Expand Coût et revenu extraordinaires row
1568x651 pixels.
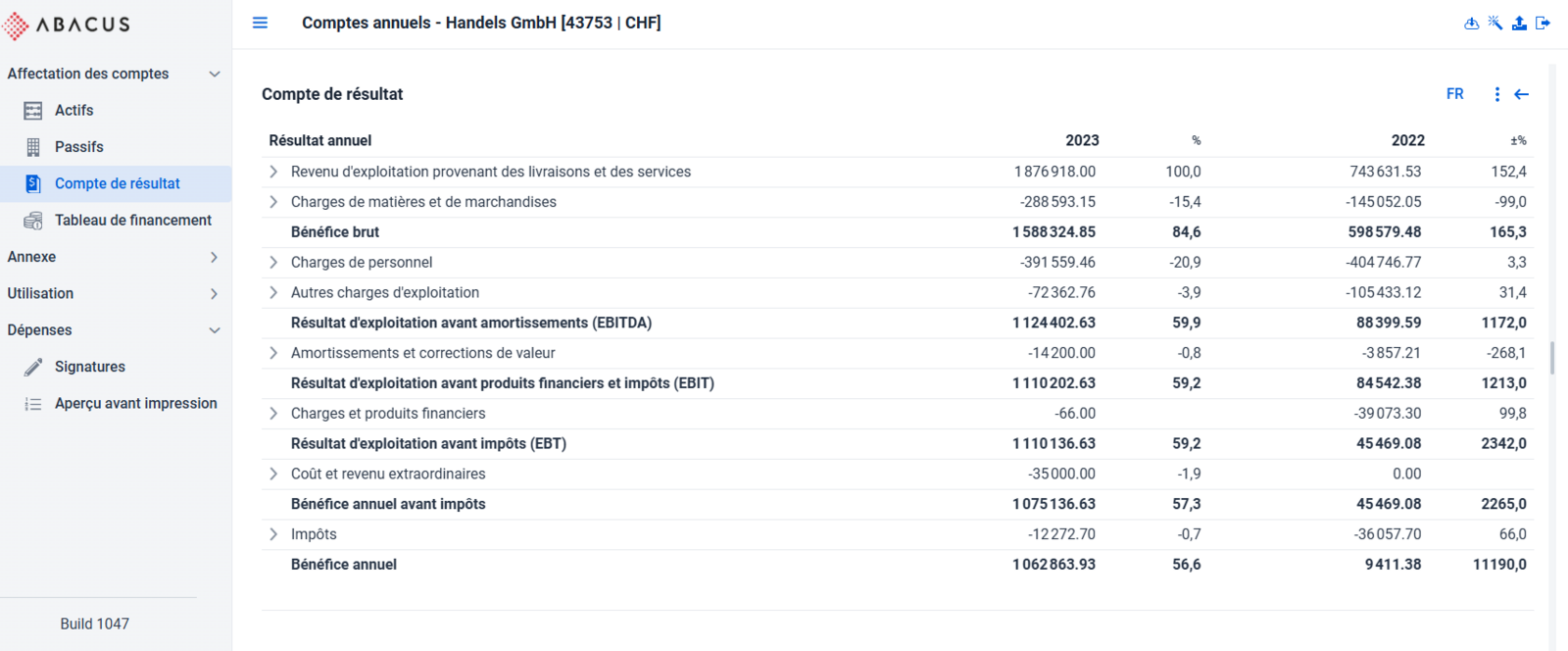273,474
